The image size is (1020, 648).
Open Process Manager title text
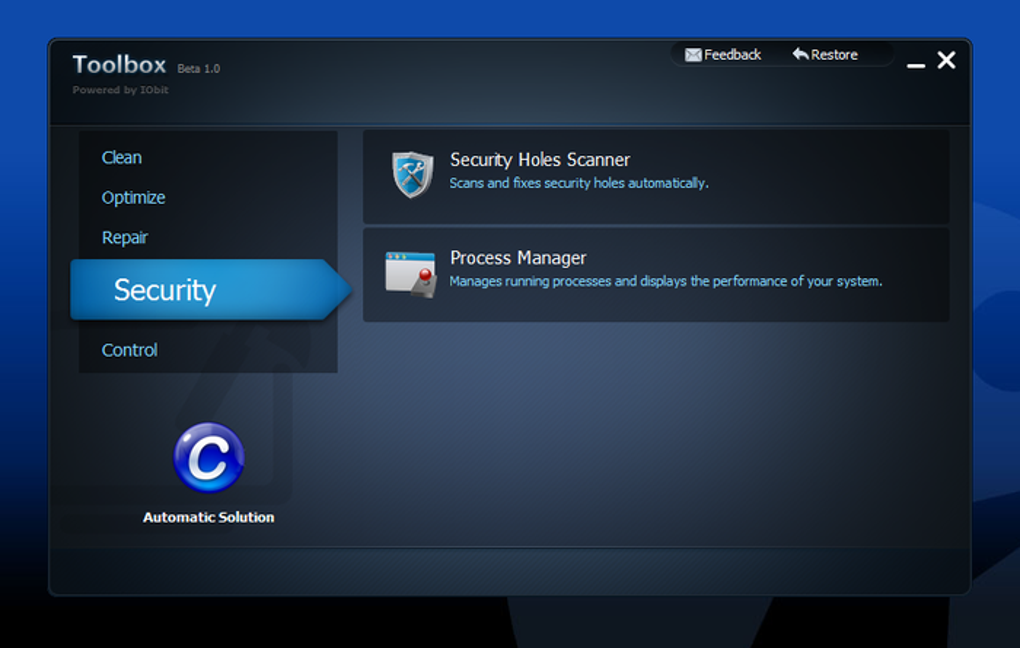(x=518, y=258)
